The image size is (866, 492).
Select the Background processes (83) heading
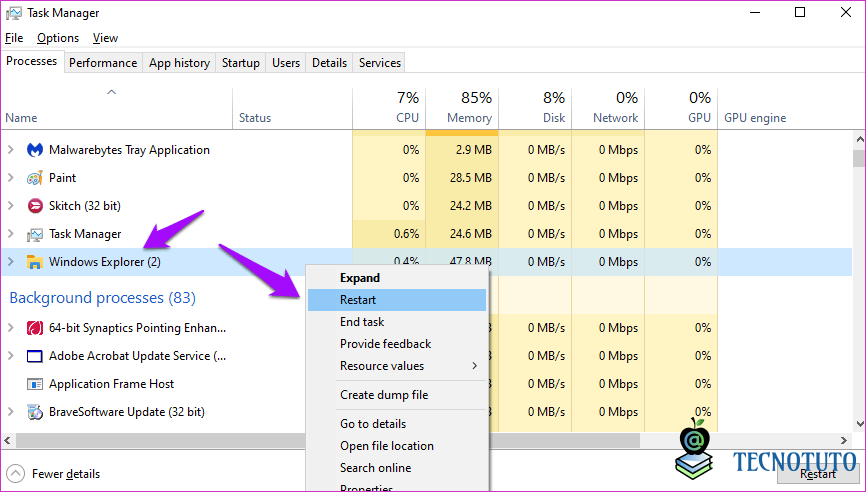(x=103, y=298)
